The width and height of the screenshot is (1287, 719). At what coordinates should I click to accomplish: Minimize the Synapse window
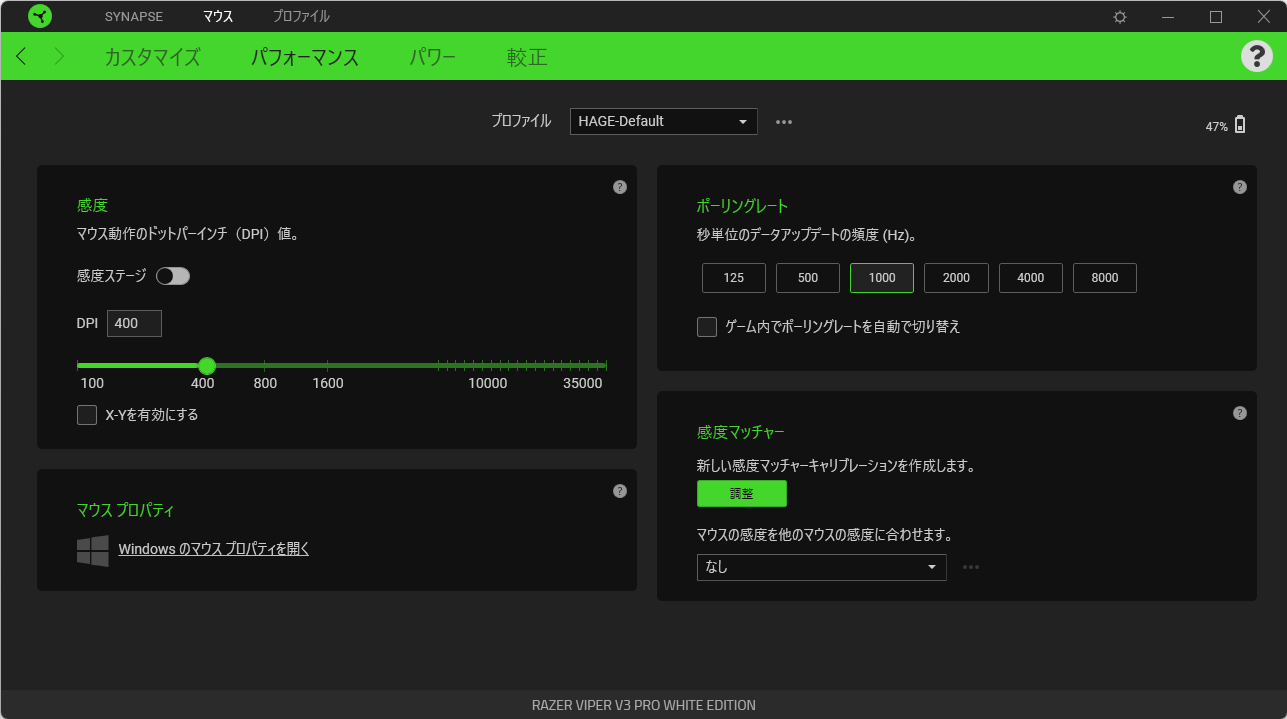[x=1168, y=16]
